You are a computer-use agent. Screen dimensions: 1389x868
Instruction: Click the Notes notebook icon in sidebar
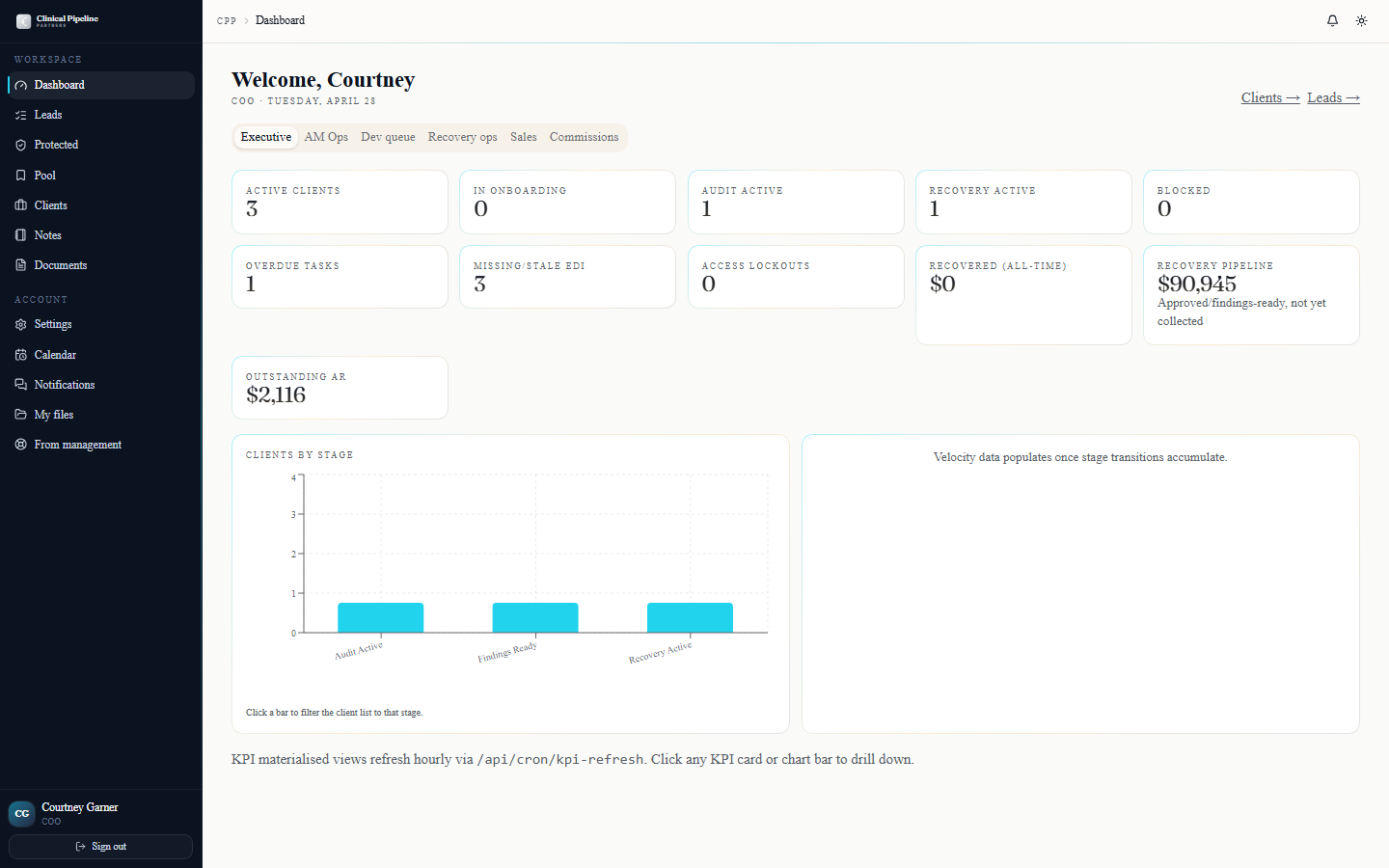pyautogui.click(x=21, y=235)
